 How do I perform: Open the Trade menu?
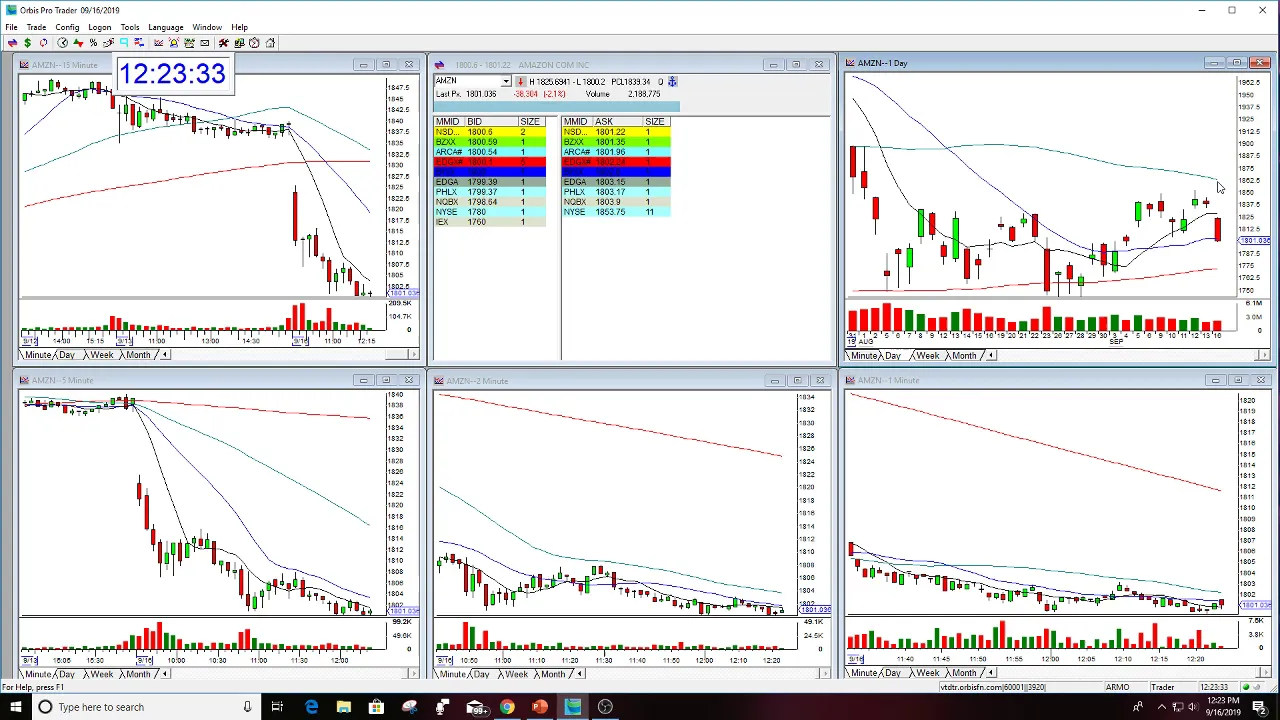tap(36, 27)
